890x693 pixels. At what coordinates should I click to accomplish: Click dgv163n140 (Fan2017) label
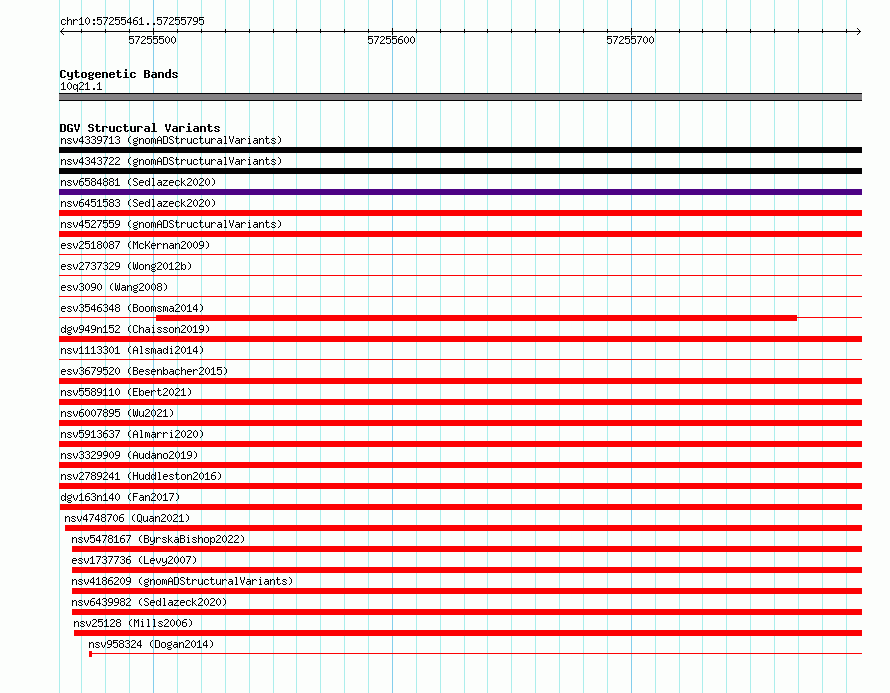click(x=120, y=497)
